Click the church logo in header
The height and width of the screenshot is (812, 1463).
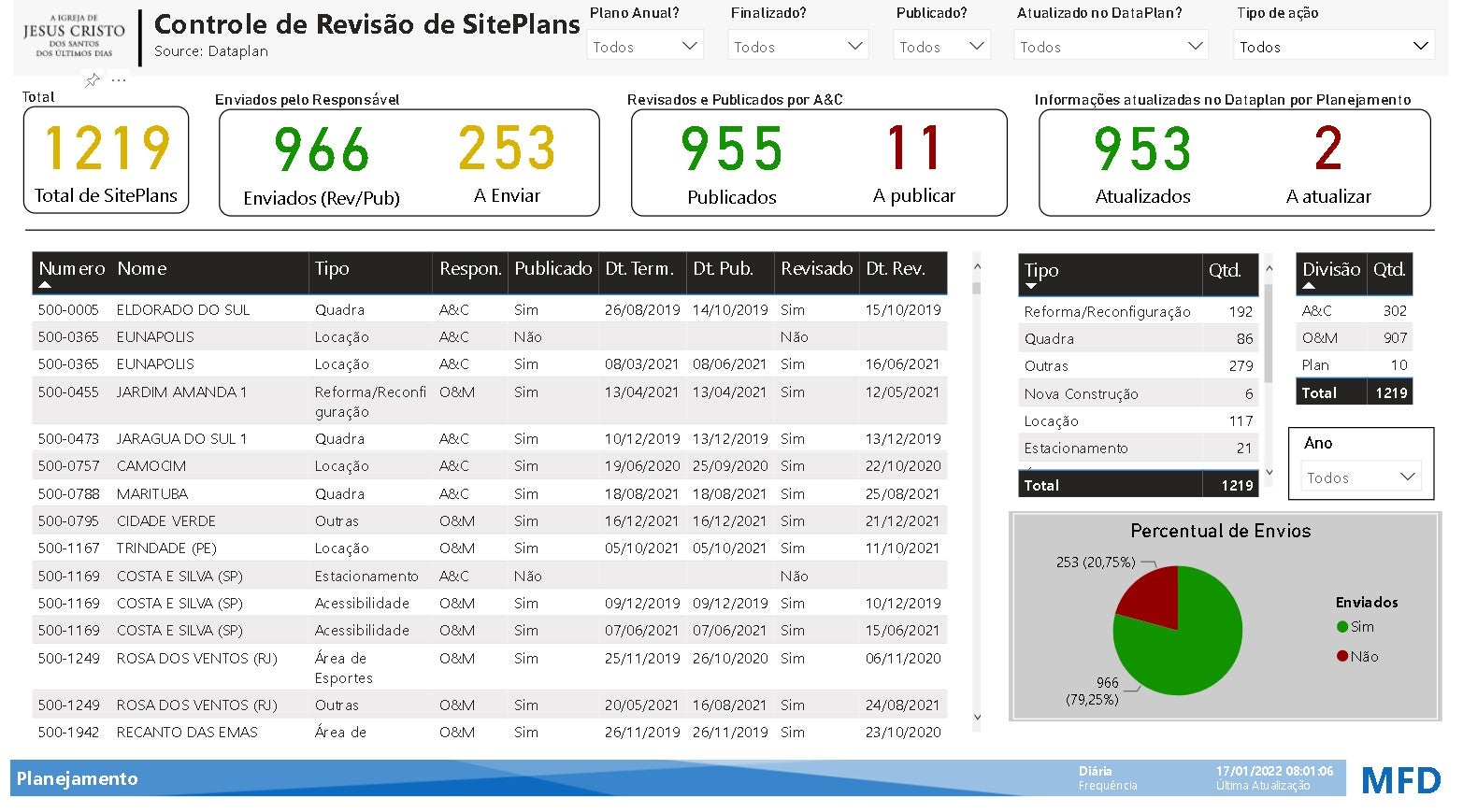click(74, 37)
